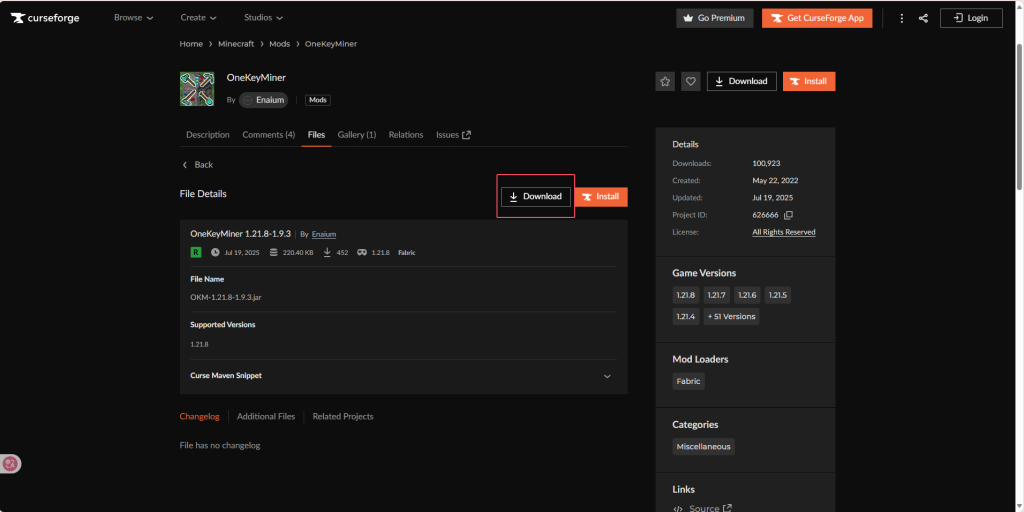The width and height of the screenshot is (1024, 512).
Task: Click the back arrow beside Back
Action: [x=185, y=164]
